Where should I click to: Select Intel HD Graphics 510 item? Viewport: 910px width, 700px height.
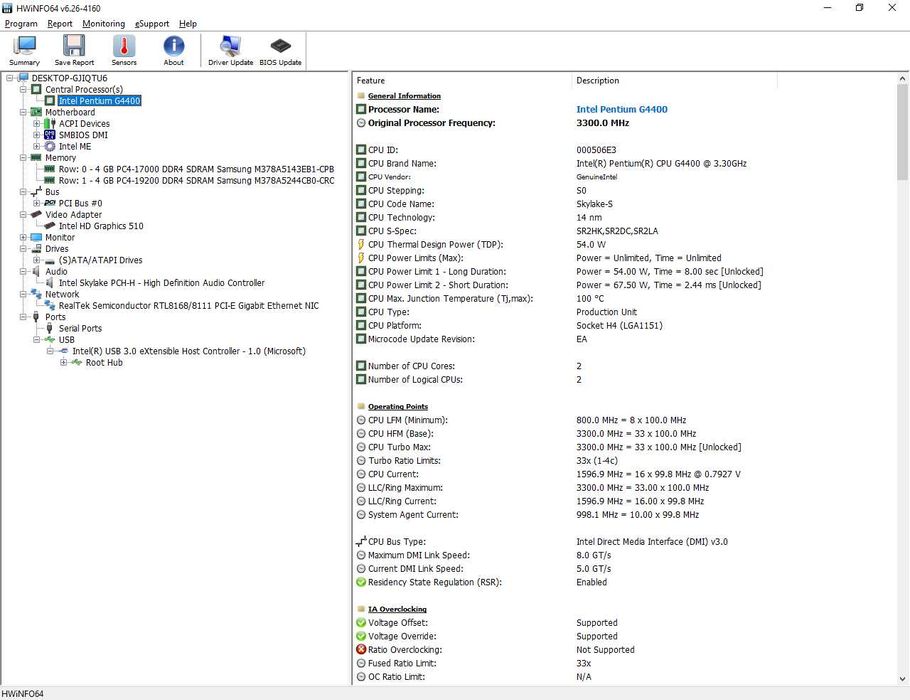(101, 226)
